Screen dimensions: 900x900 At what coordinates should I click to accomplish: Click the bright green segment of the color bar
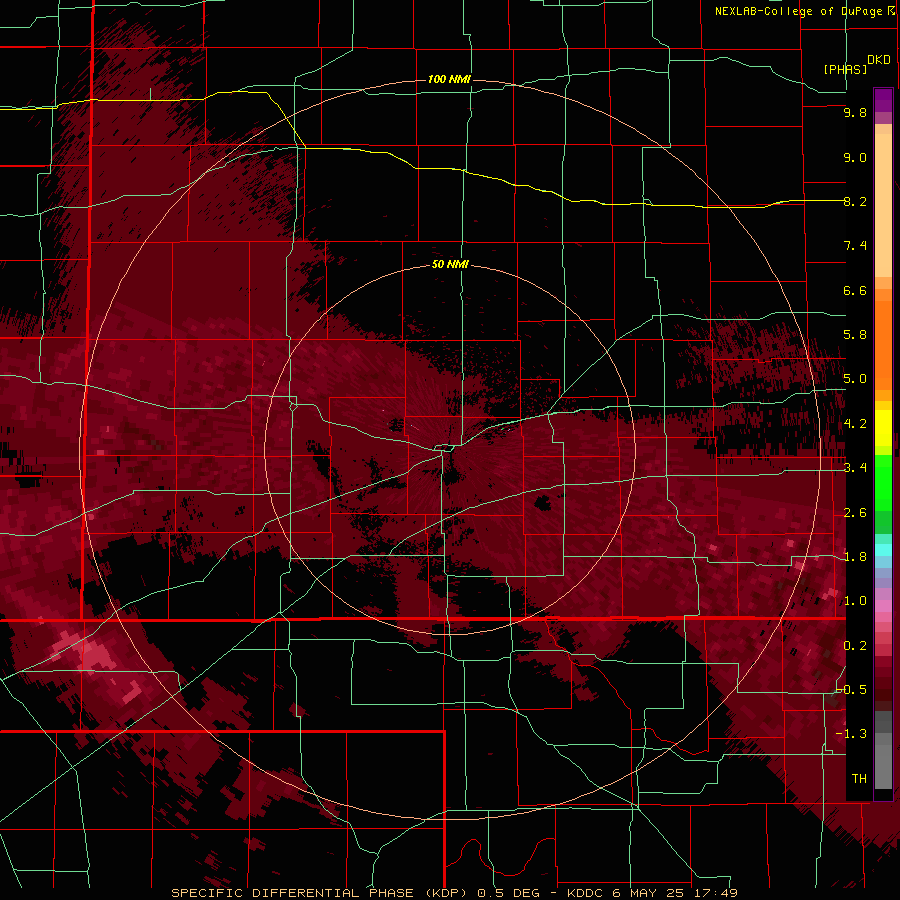883,484
